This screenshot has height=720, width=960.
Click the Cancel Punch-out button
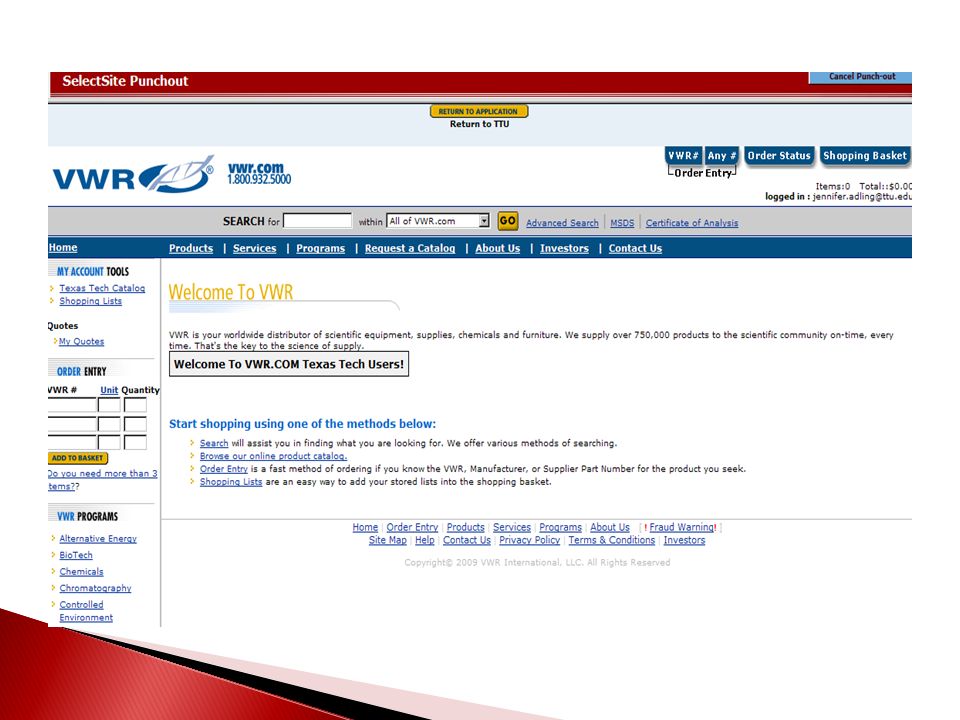pyautogui.click(x=861, y=77)
